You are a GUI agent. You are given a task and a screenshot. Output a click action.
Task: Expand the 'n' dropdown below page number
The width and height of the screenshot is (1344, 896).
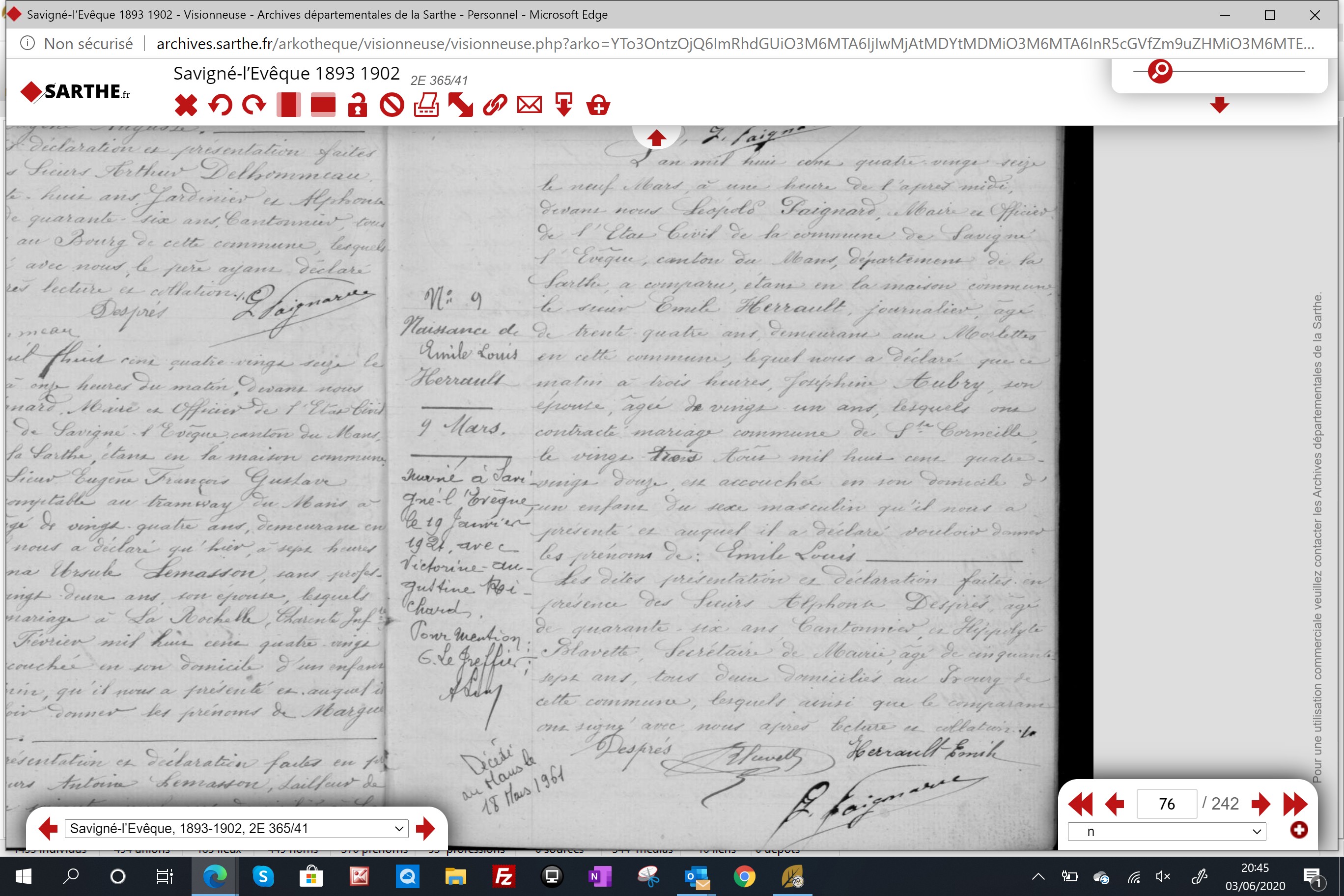1167,832
